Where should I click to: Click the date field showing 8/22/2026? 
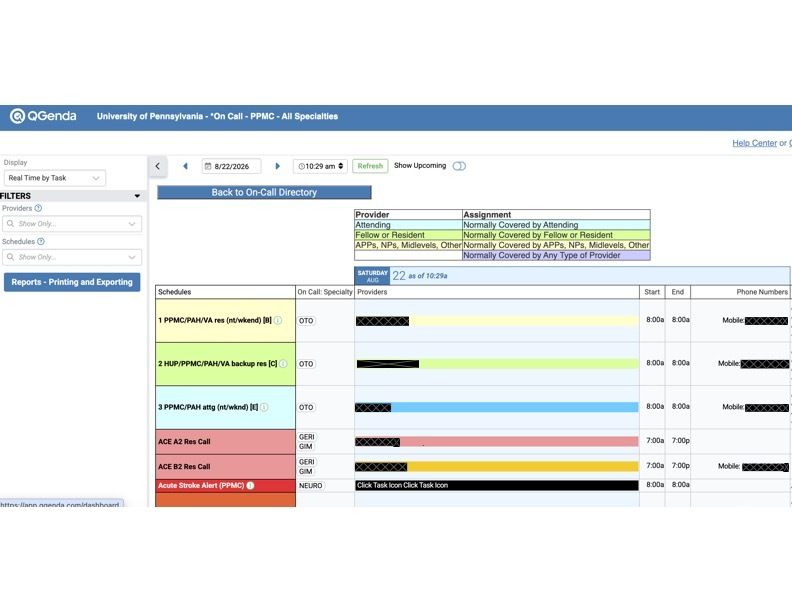tap(231, 166)
